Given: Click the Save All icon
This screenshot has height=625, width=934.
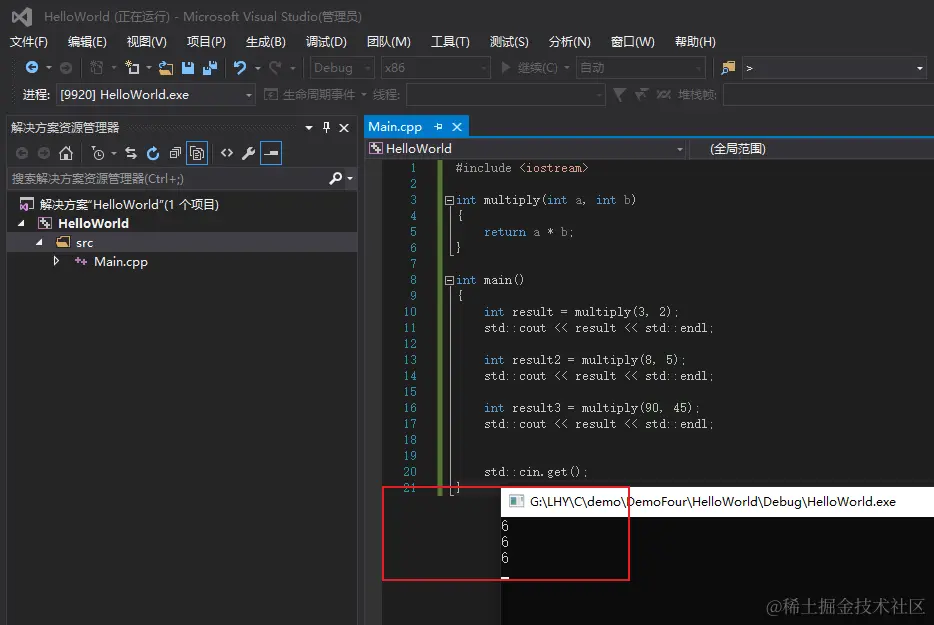Looking at the screenshot, I should pyautogui.click(x=210, y=68).
